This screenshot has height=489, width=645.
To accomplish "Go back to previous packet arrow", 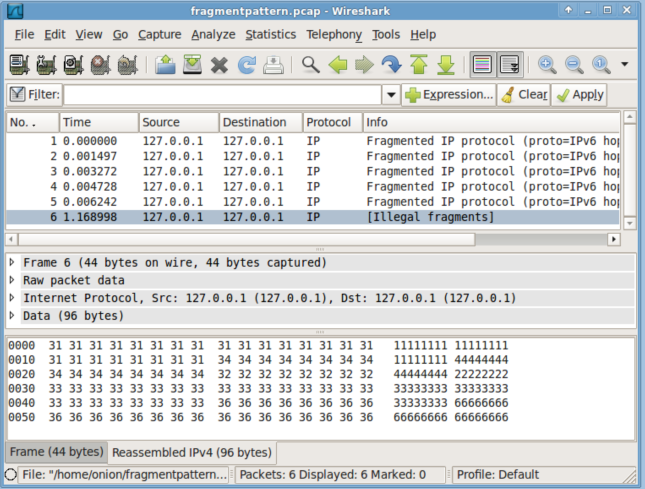I will point(338,65).
